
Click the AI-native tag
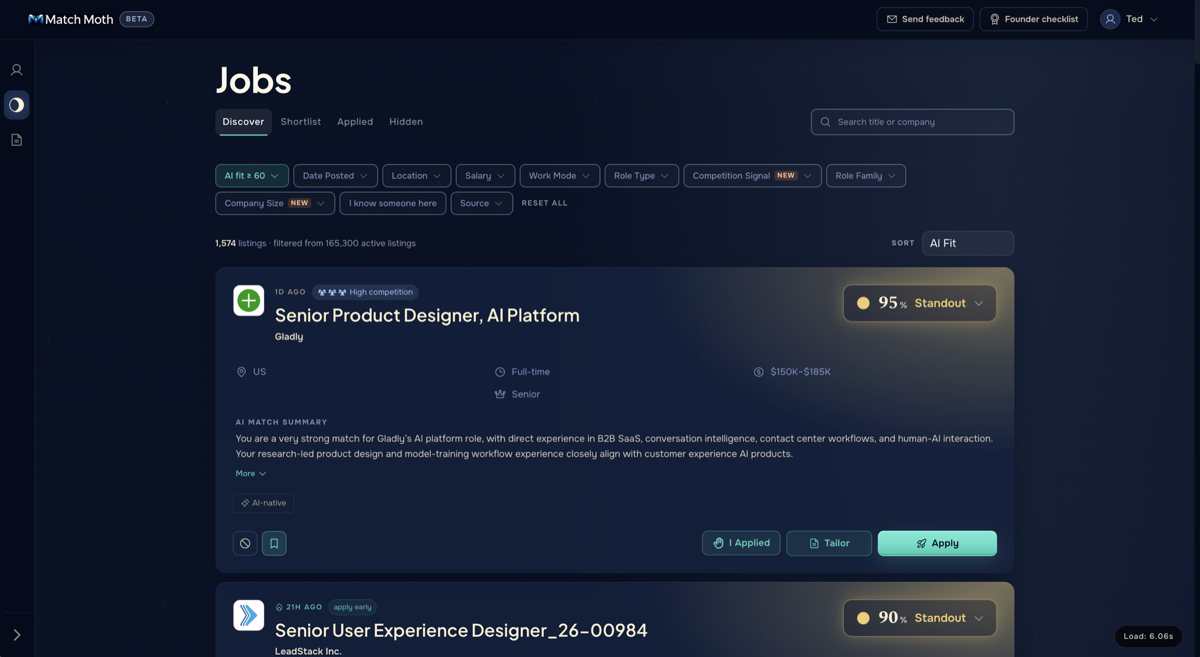click(x=264, y=503)
